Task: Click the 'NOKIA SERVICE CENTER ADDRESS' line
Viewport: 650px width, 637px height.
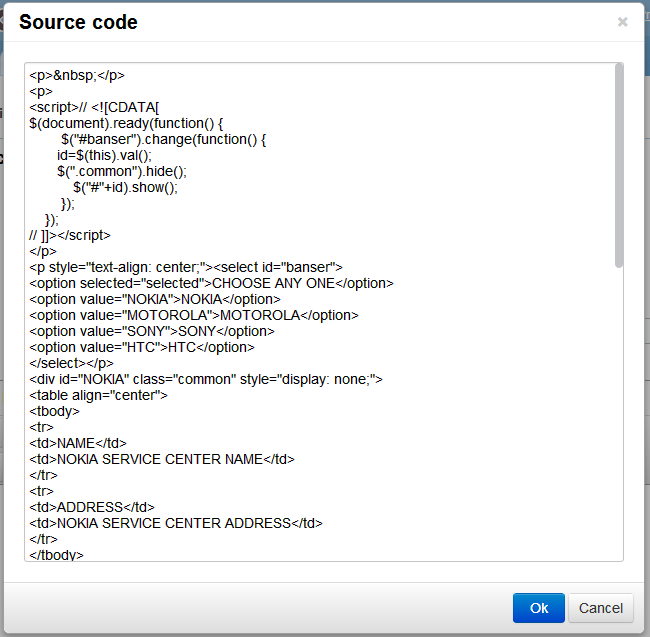Action: pos(176,523)
